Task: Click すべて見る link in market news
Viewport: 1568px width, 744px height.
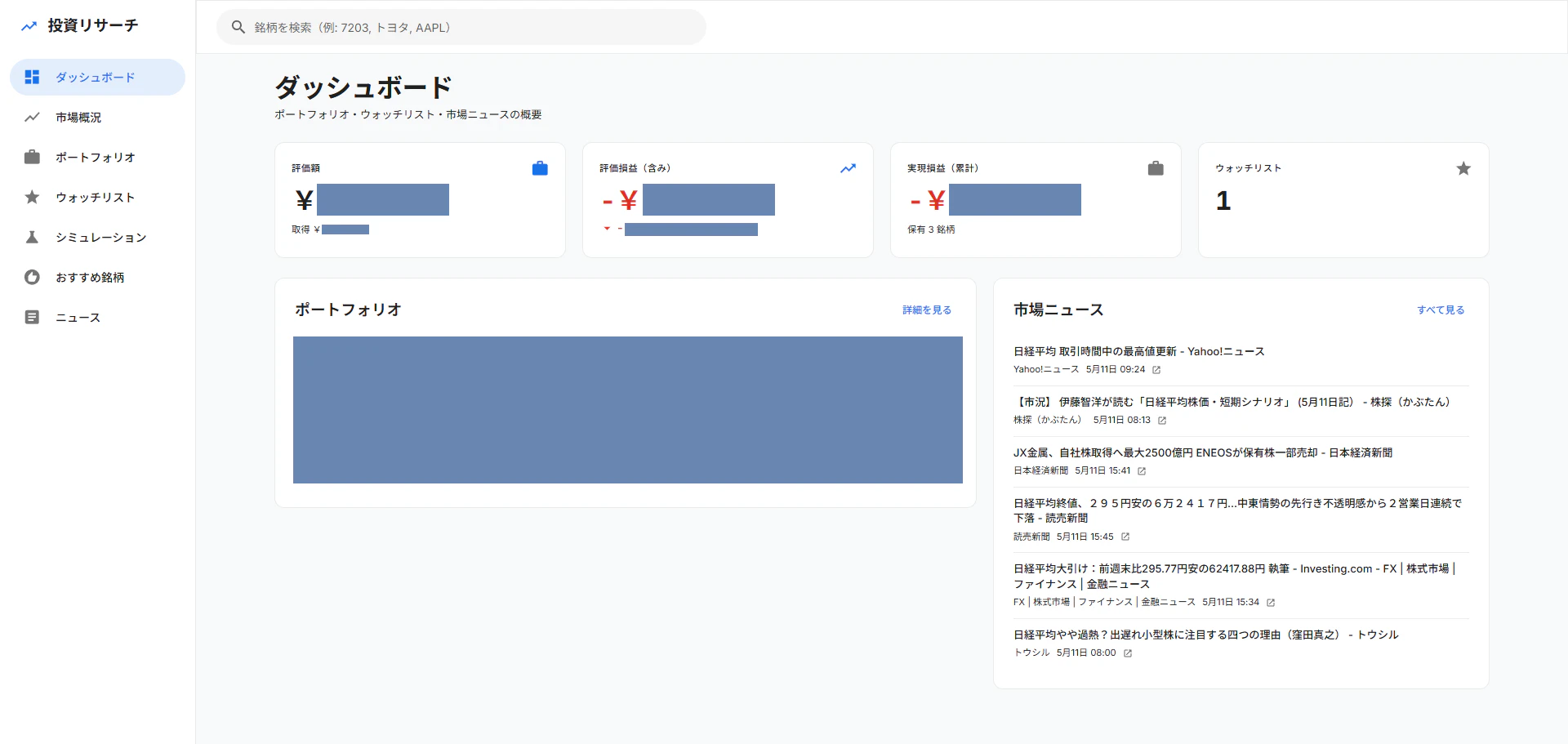Action: 1441,310
